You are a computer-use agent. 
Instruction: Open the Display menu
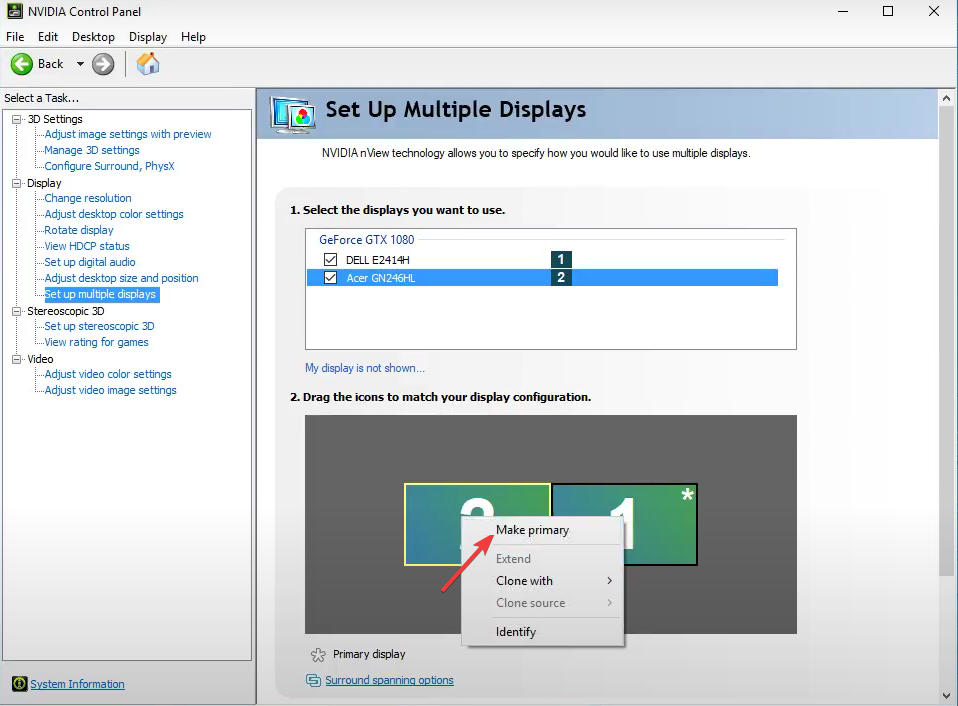(x=148, y=37)
